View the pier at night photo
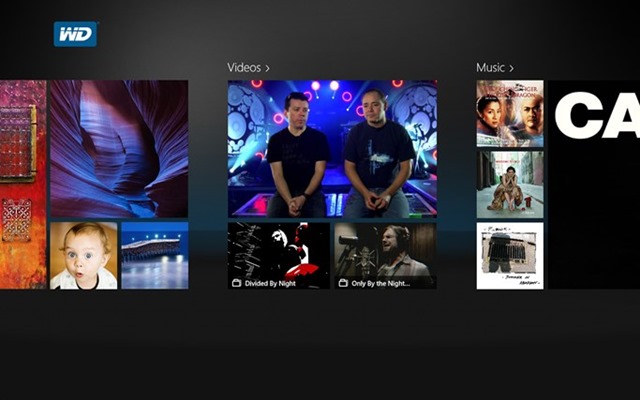Screen dimensions: 640x400 pyautogui.click(x=154, y=256)
